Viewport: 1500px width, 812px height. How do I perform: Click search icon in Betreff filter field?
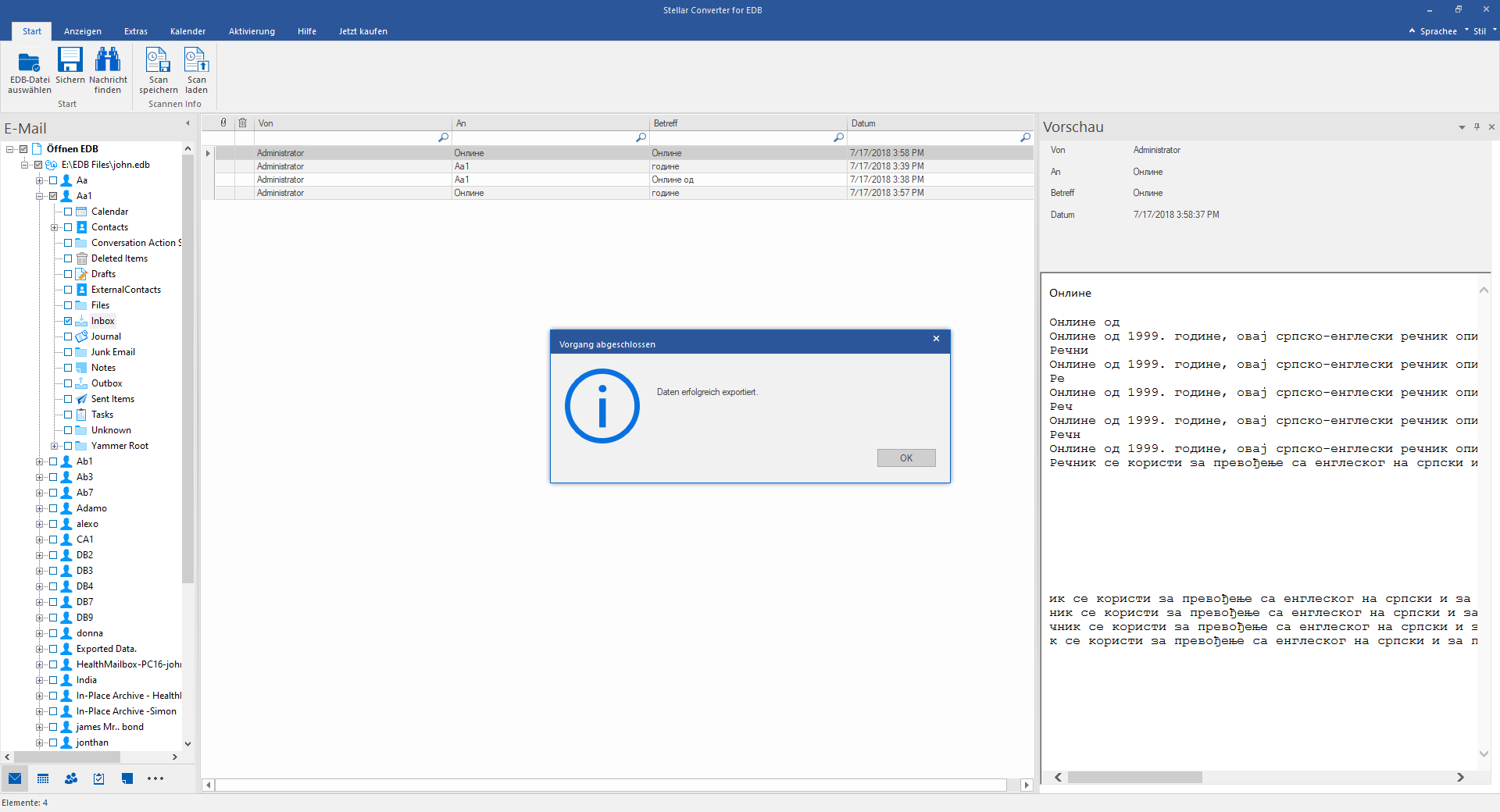(838, 137)
